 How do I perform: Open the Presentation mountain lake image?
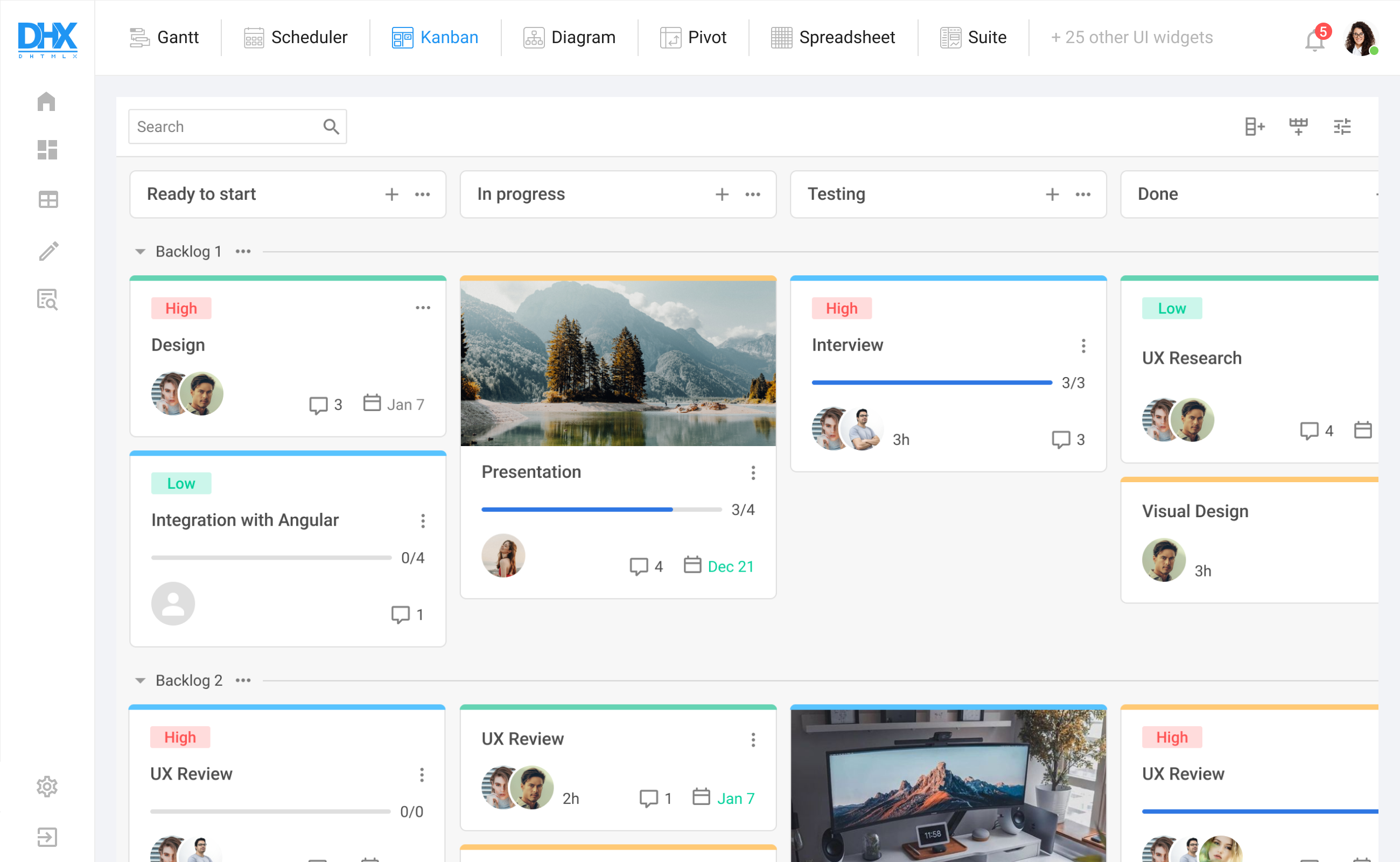click(618, 363)
